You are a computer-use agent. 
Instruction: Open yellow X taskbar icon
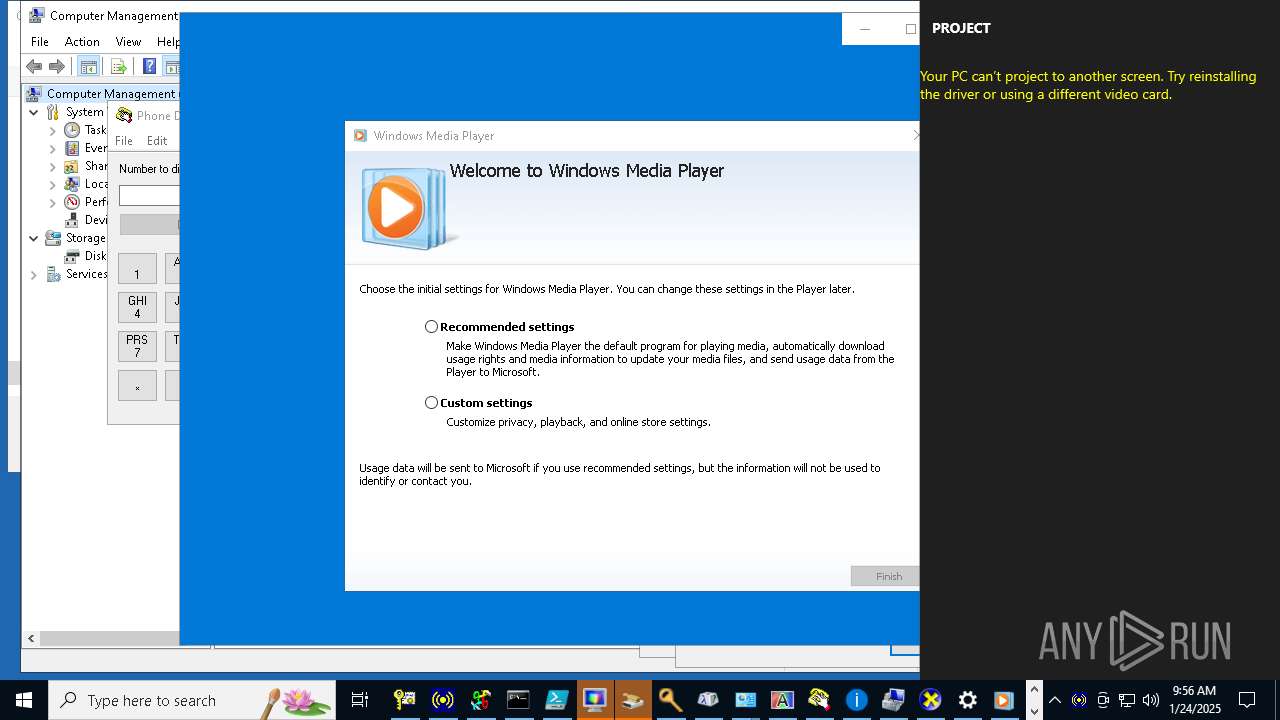pos(931,700)
